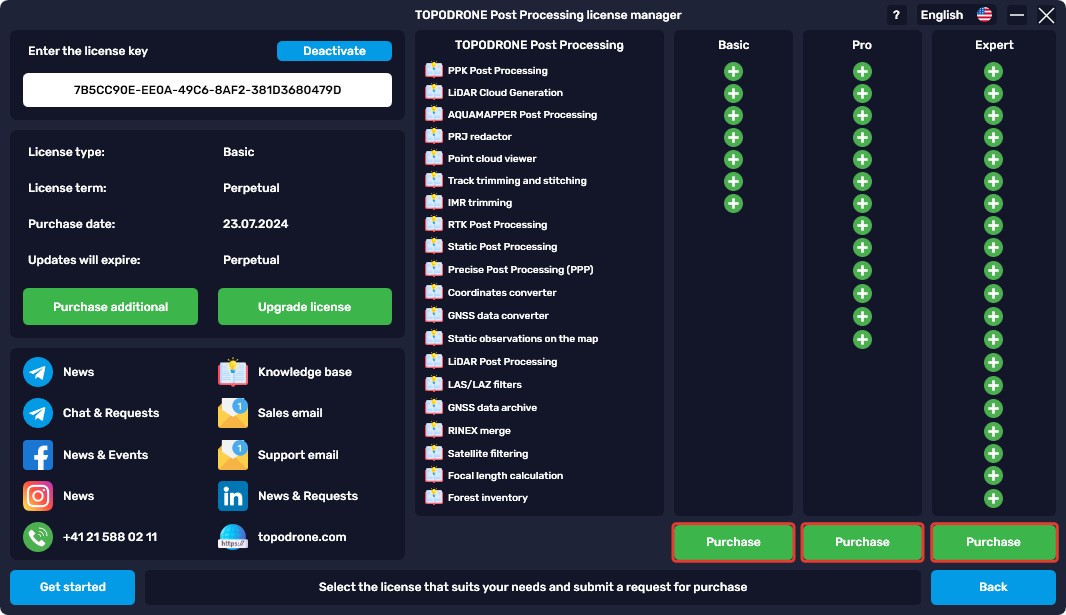This screenshot has height=615, width=1066.
Task: Open Telegram Chat & Requests icon
Action: (x=38, y=413)
